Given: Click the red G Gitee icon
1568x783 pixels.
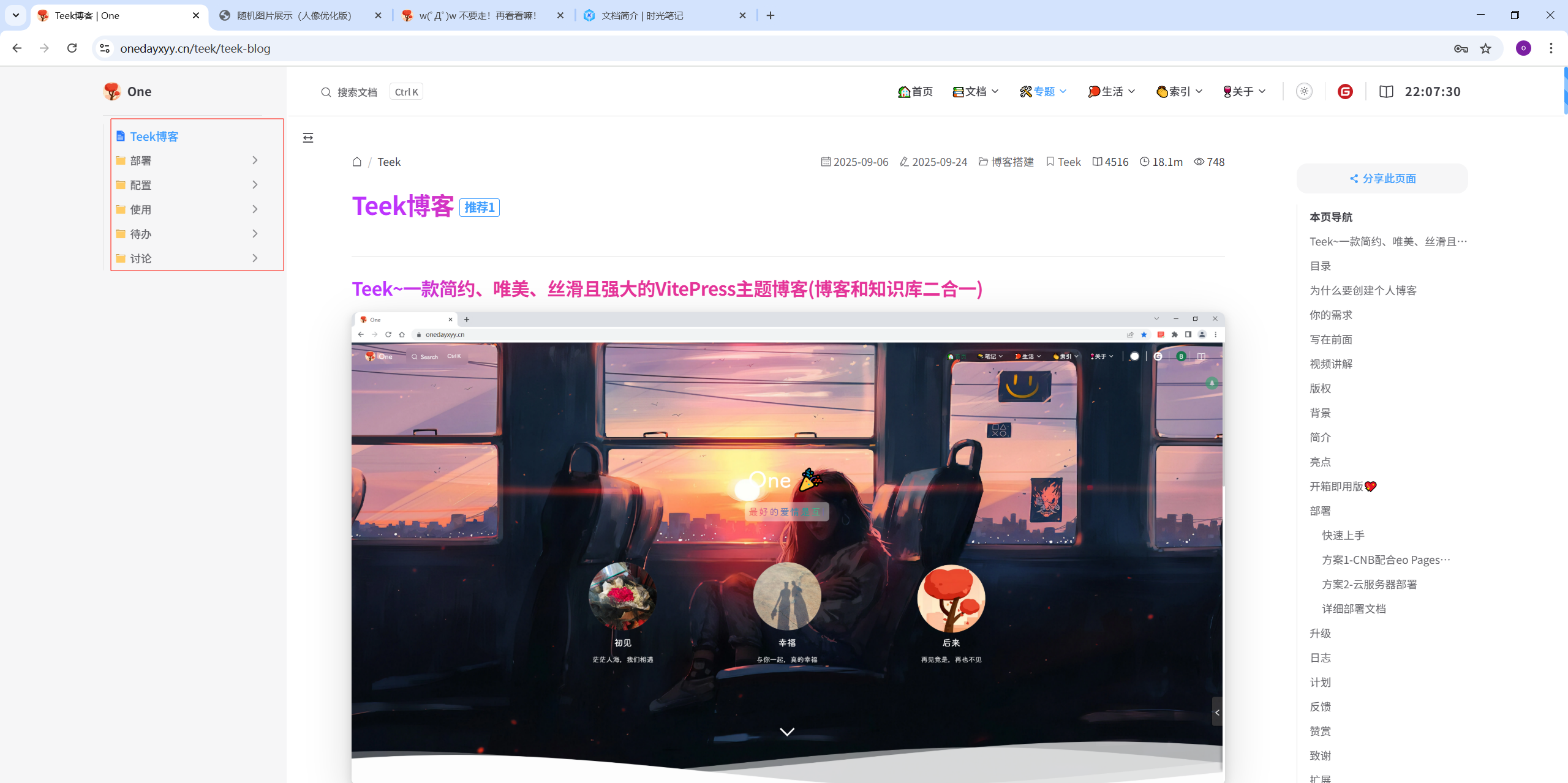Looking at the screenshot, I should pos(1345,92).
